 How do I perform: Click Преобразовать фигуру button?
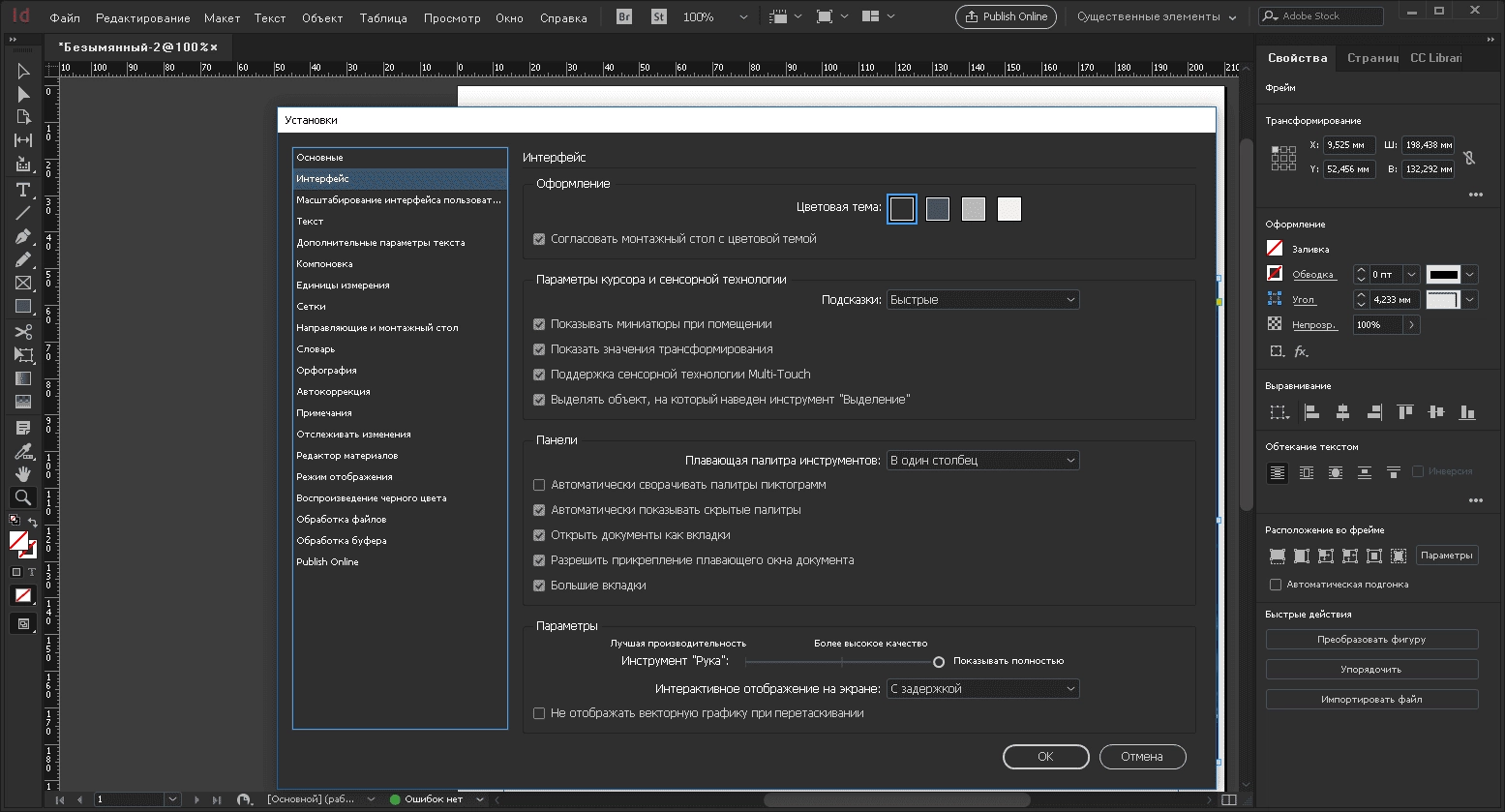1371,640
